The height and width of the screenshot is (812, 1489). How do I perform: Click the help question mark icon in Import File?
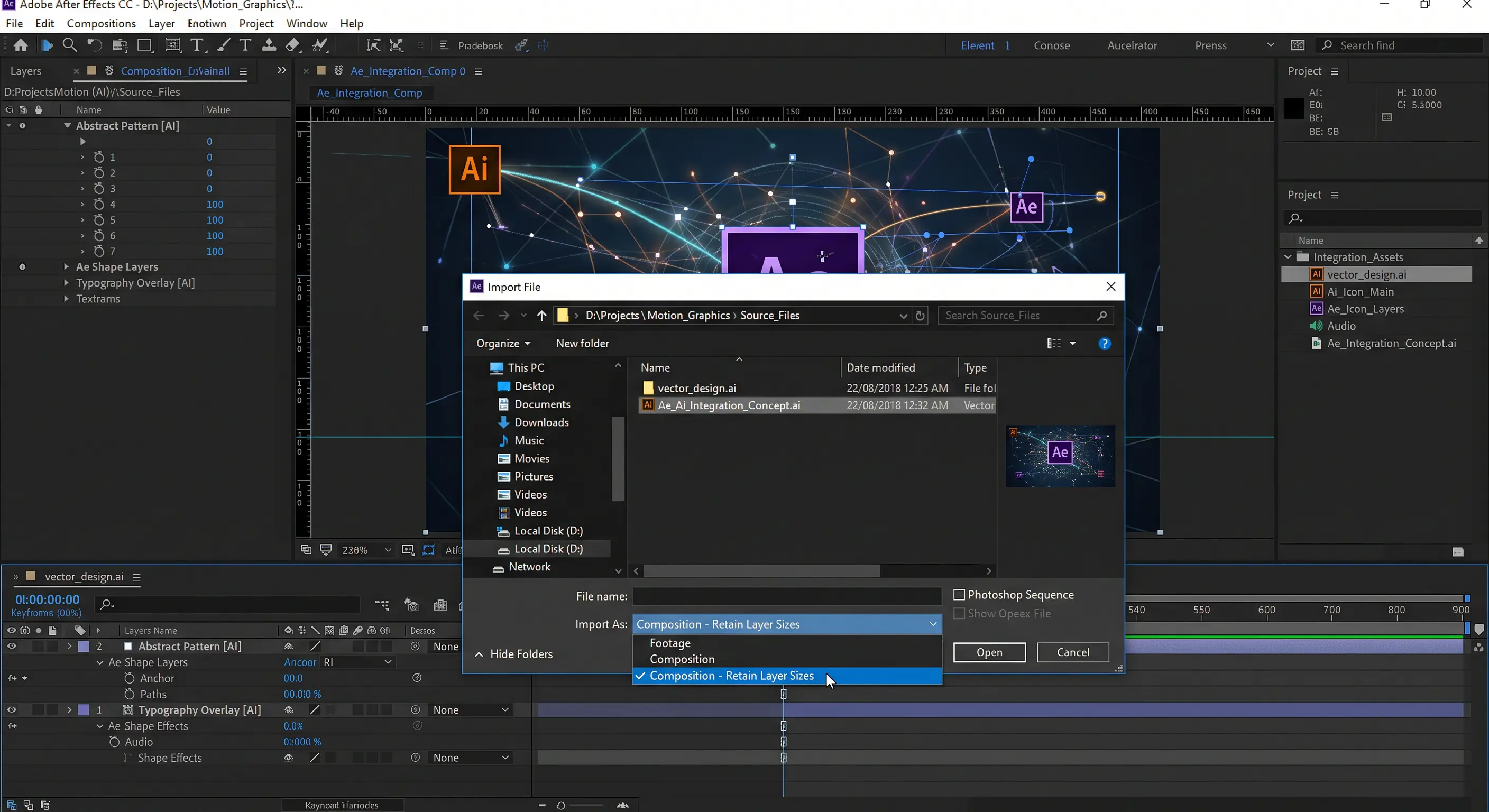[x=1105, y=344]
